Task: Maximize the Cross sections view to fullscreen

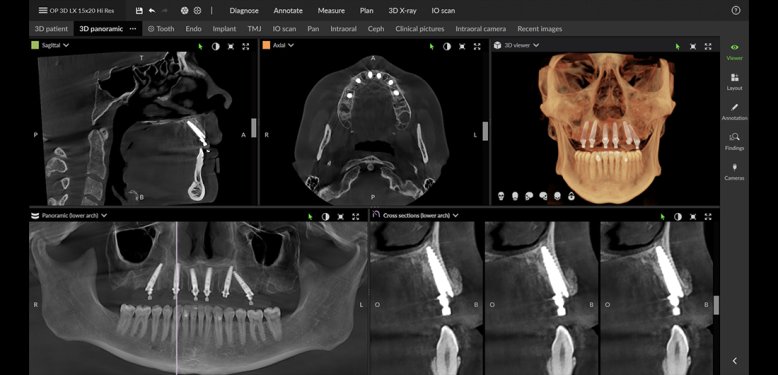Action: (708, 217)
